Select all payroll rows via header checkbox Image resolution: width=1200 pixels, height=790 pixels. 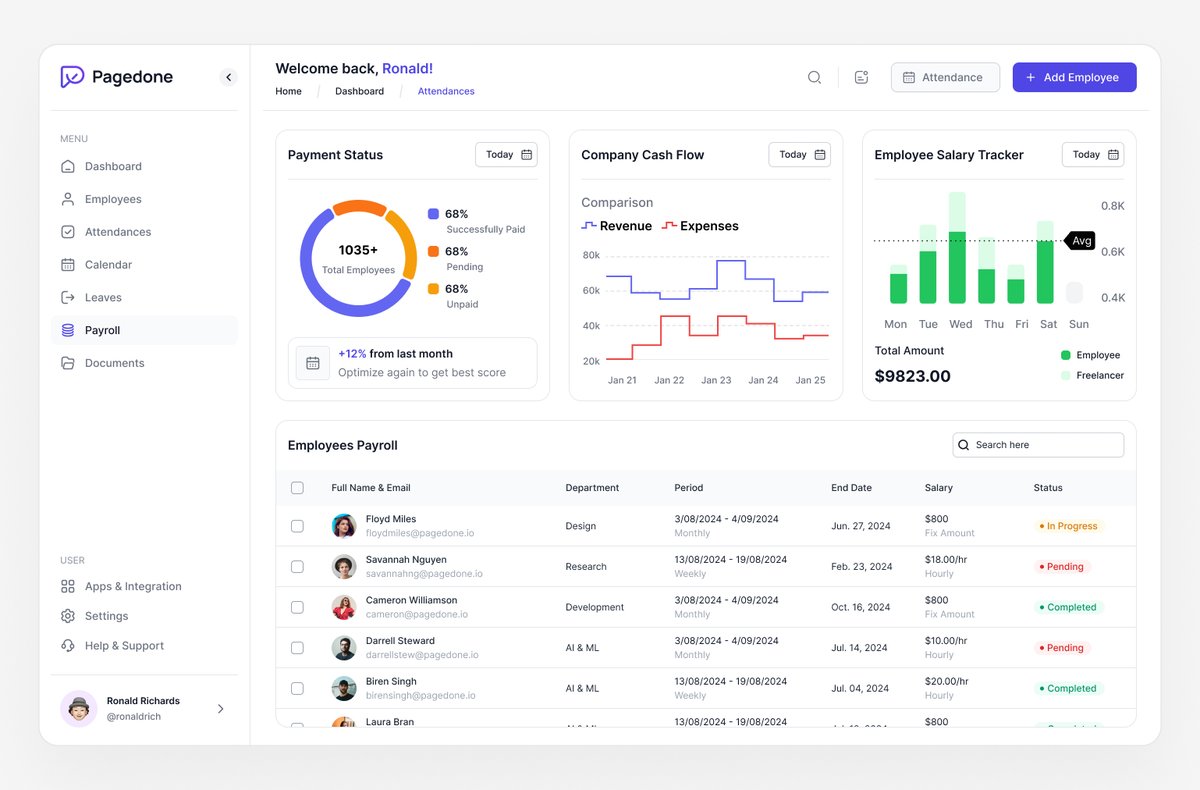coord(297,488)
